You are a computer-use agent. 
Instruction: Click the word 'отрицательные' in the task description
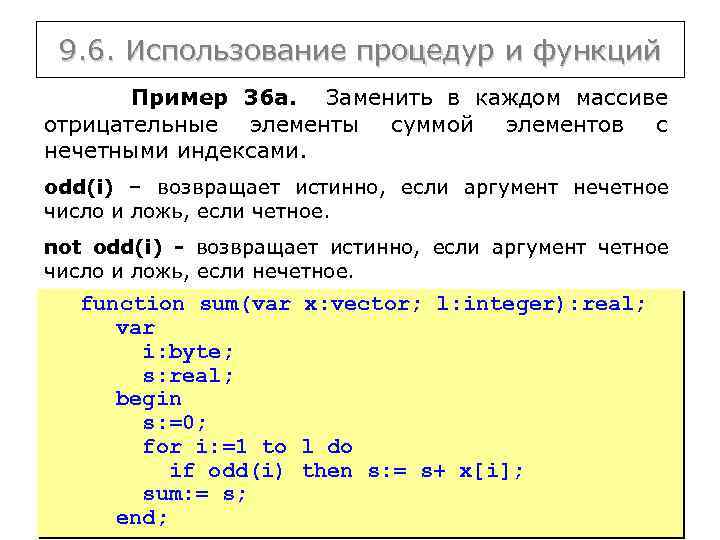(x=131, y=125)
